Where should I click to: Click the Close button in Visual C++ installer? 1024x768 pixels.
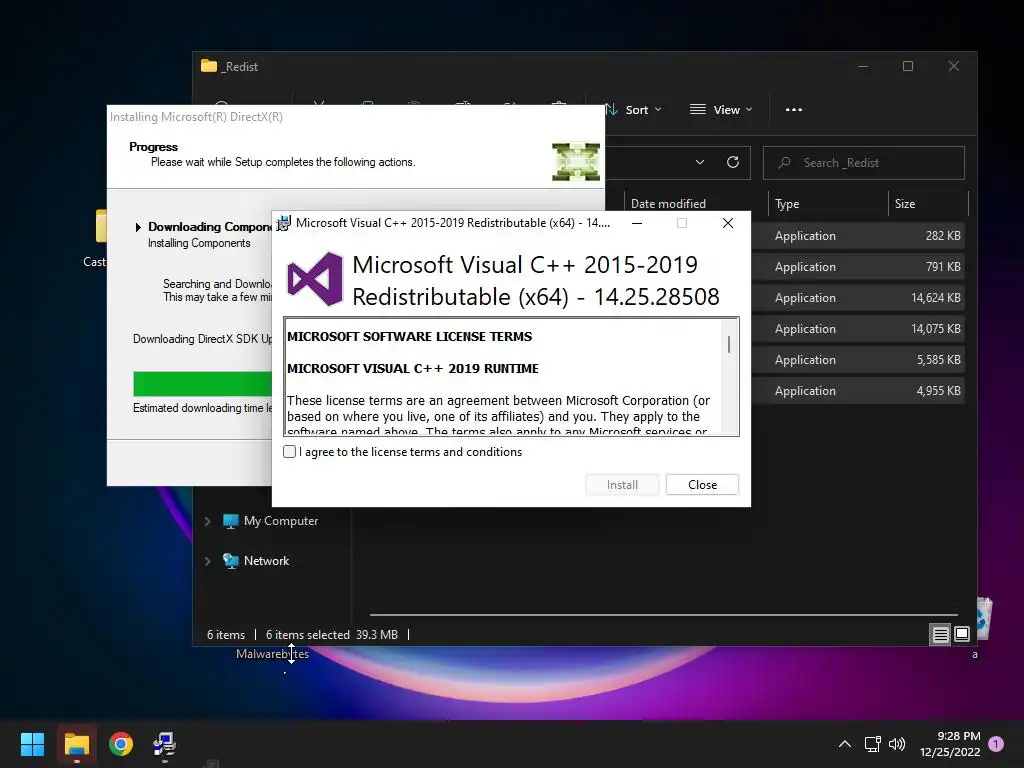pos(702,485)
